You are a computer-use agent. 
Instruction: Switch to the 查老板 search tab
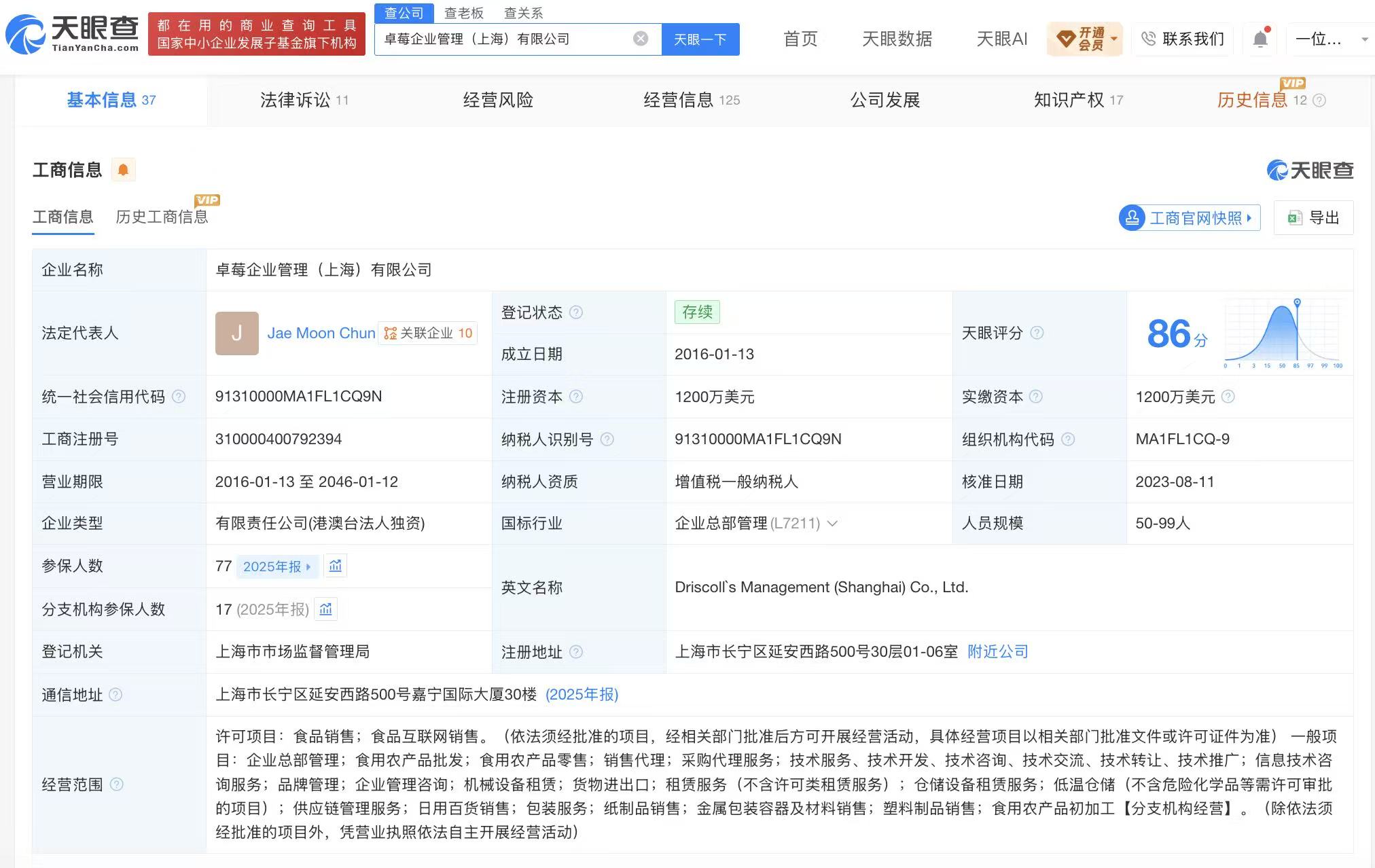click(x=464, y=13)
